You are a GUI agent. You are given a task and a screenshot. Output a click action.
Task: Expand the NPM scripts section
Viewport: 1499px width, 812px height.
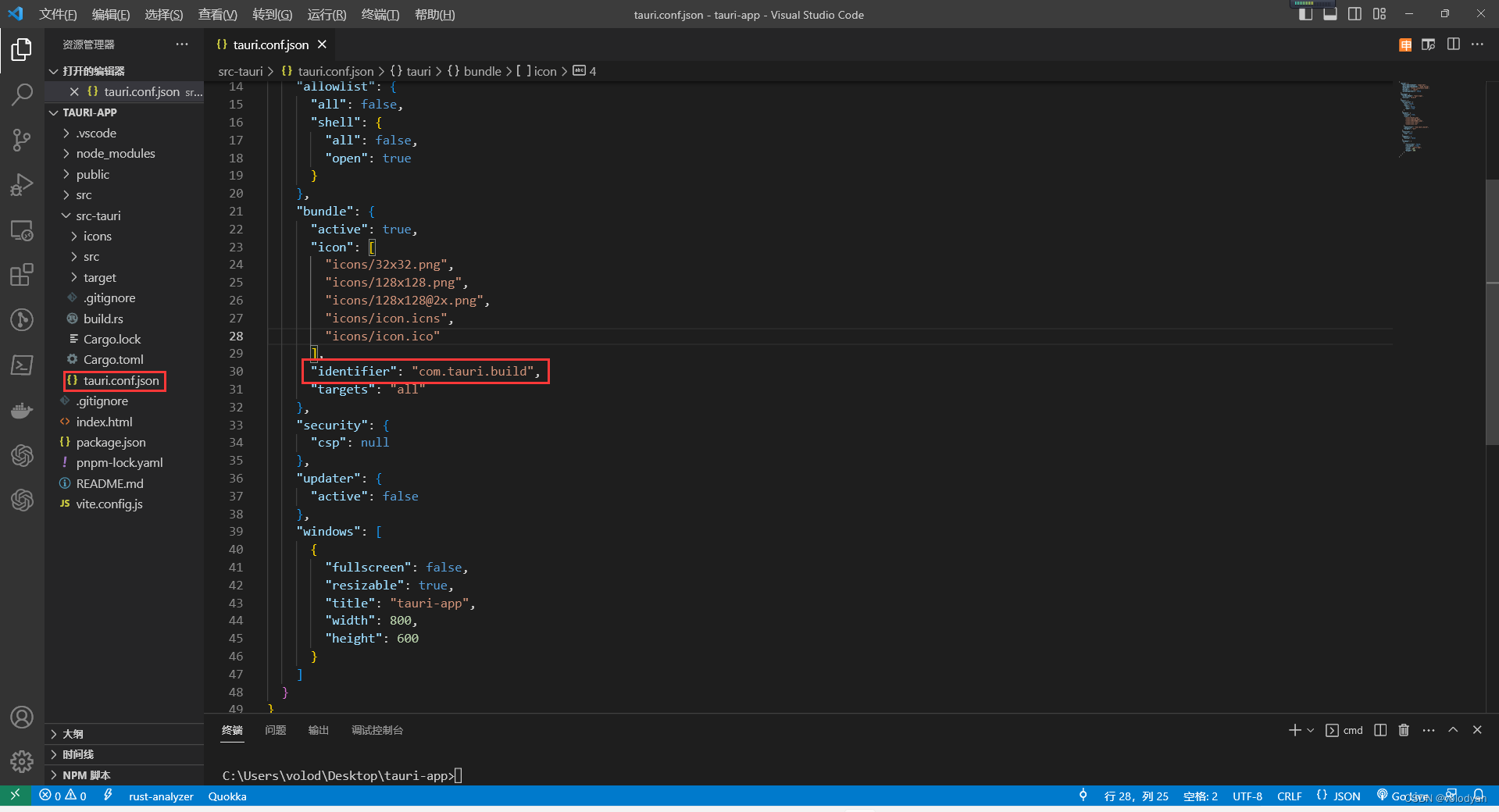point(125,775)
